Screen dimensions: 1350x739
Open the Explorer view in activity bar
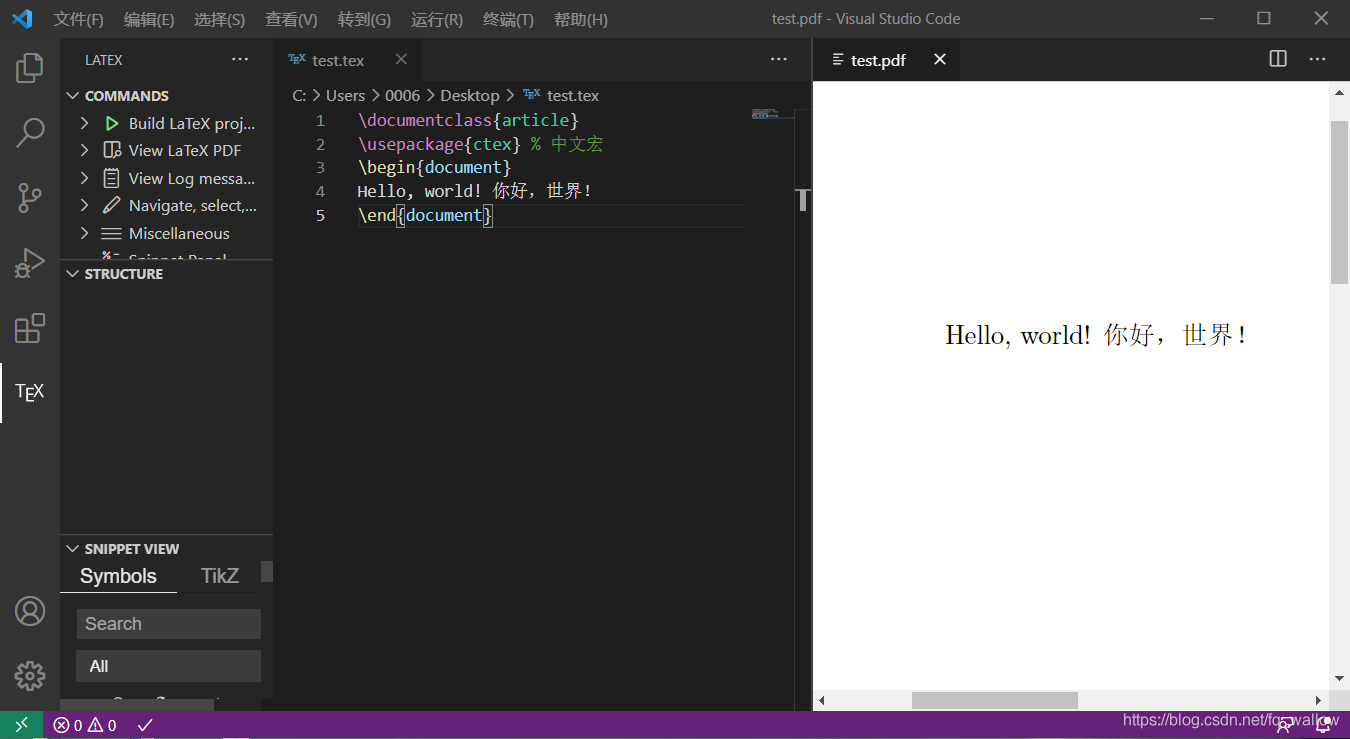tap(30, 68)
